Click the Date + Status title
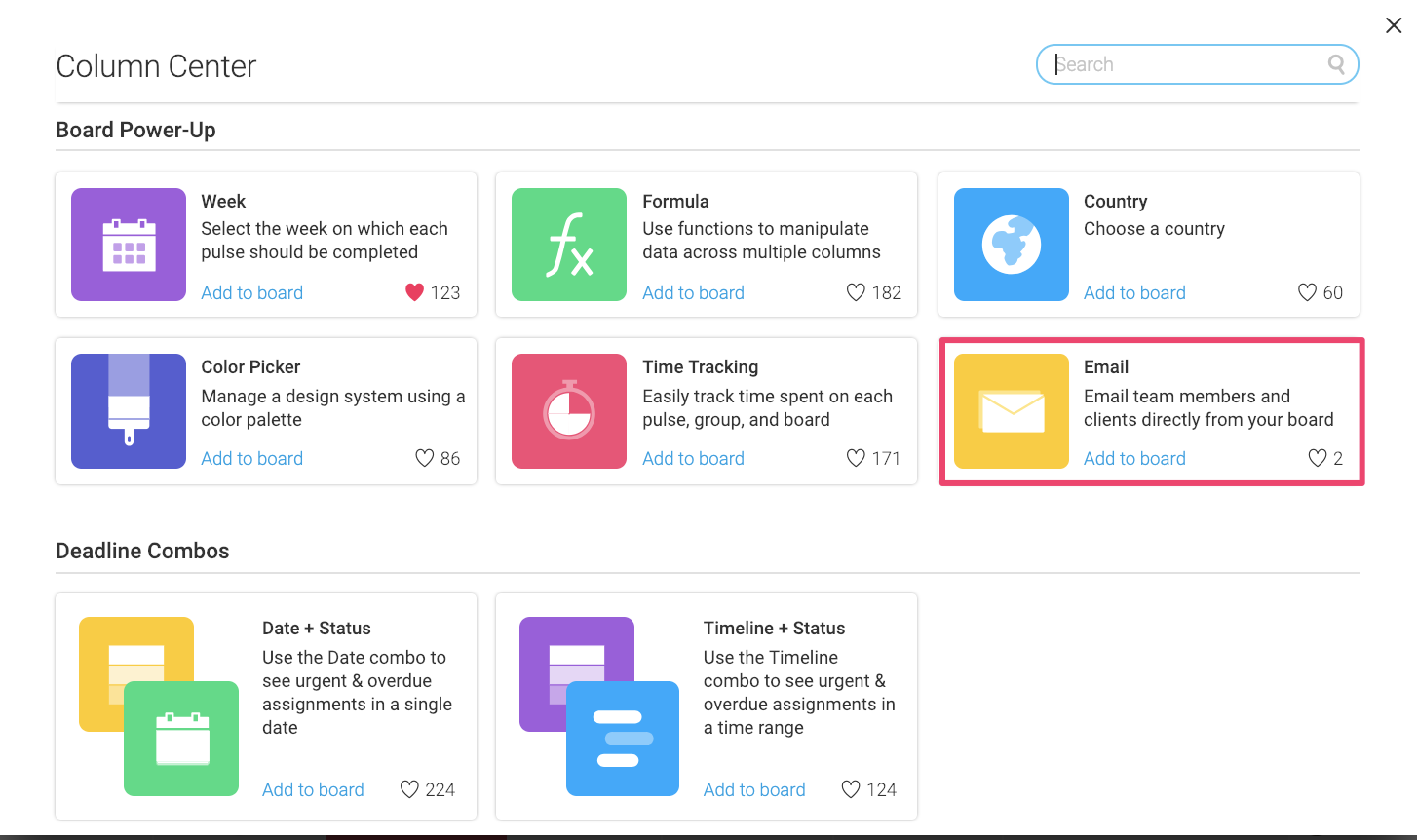 pyautogui.click(x=317, y=628)
